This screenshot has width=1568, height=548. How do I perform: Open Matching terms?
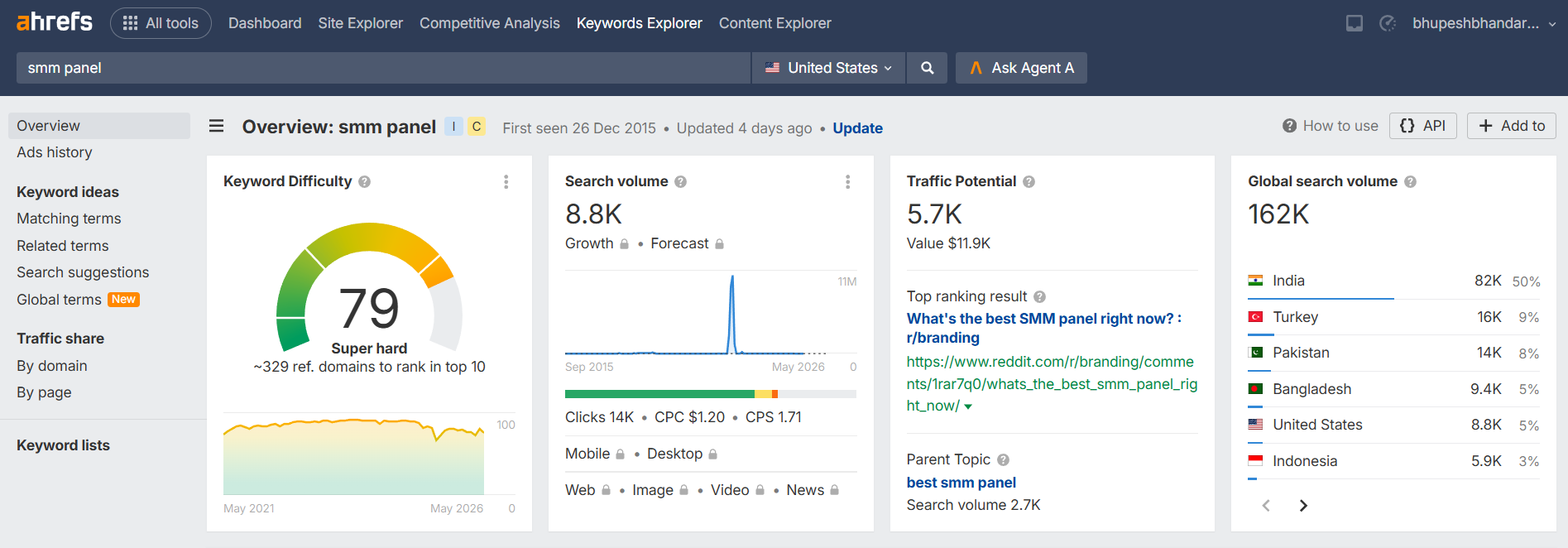(x=69, y=219)
